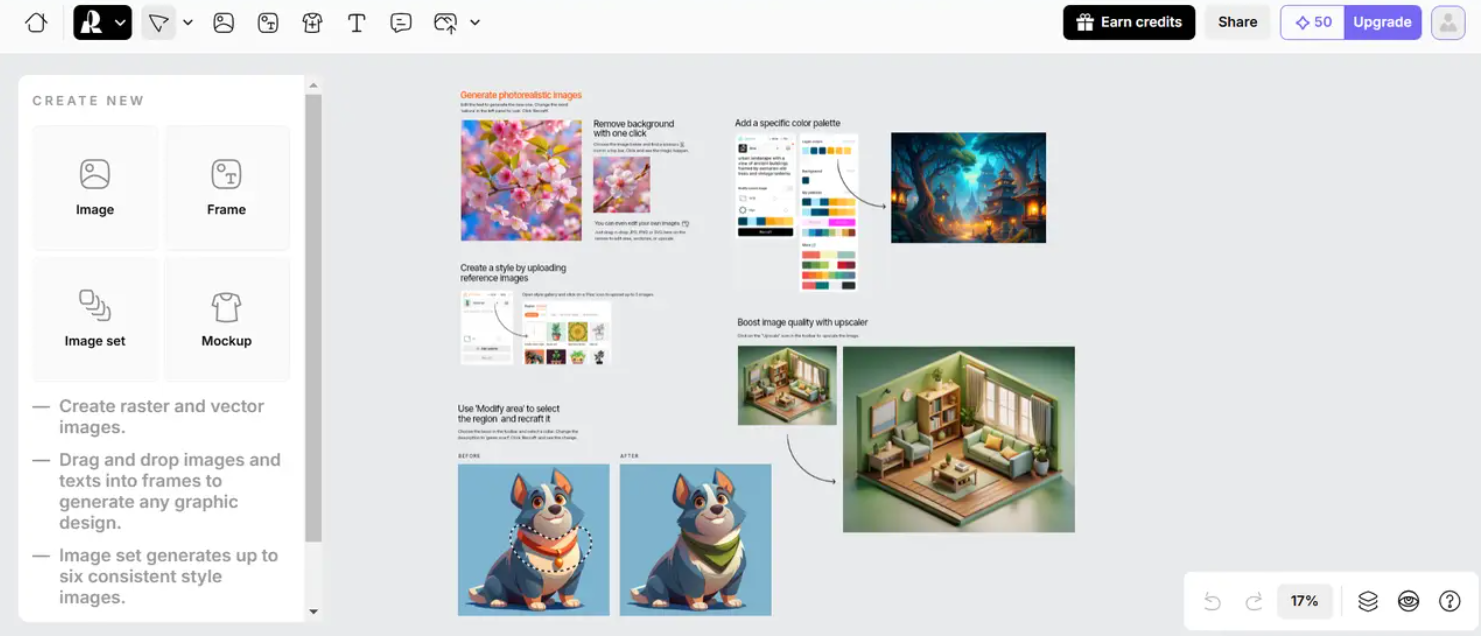Select the BEFORE dog illustration
Image resolution: width=1481 pixels, height=636 pixels.
point(533,540)
